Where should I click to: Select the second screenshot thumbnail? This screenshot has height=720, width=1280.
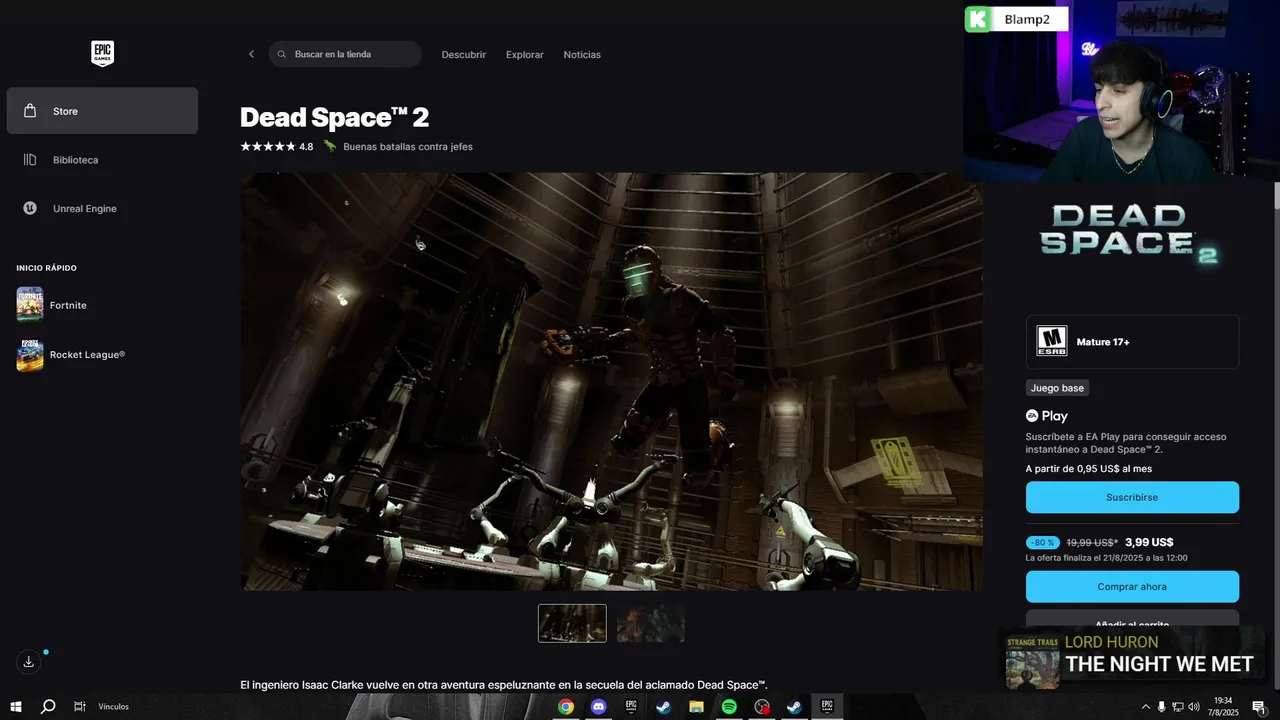651,623
